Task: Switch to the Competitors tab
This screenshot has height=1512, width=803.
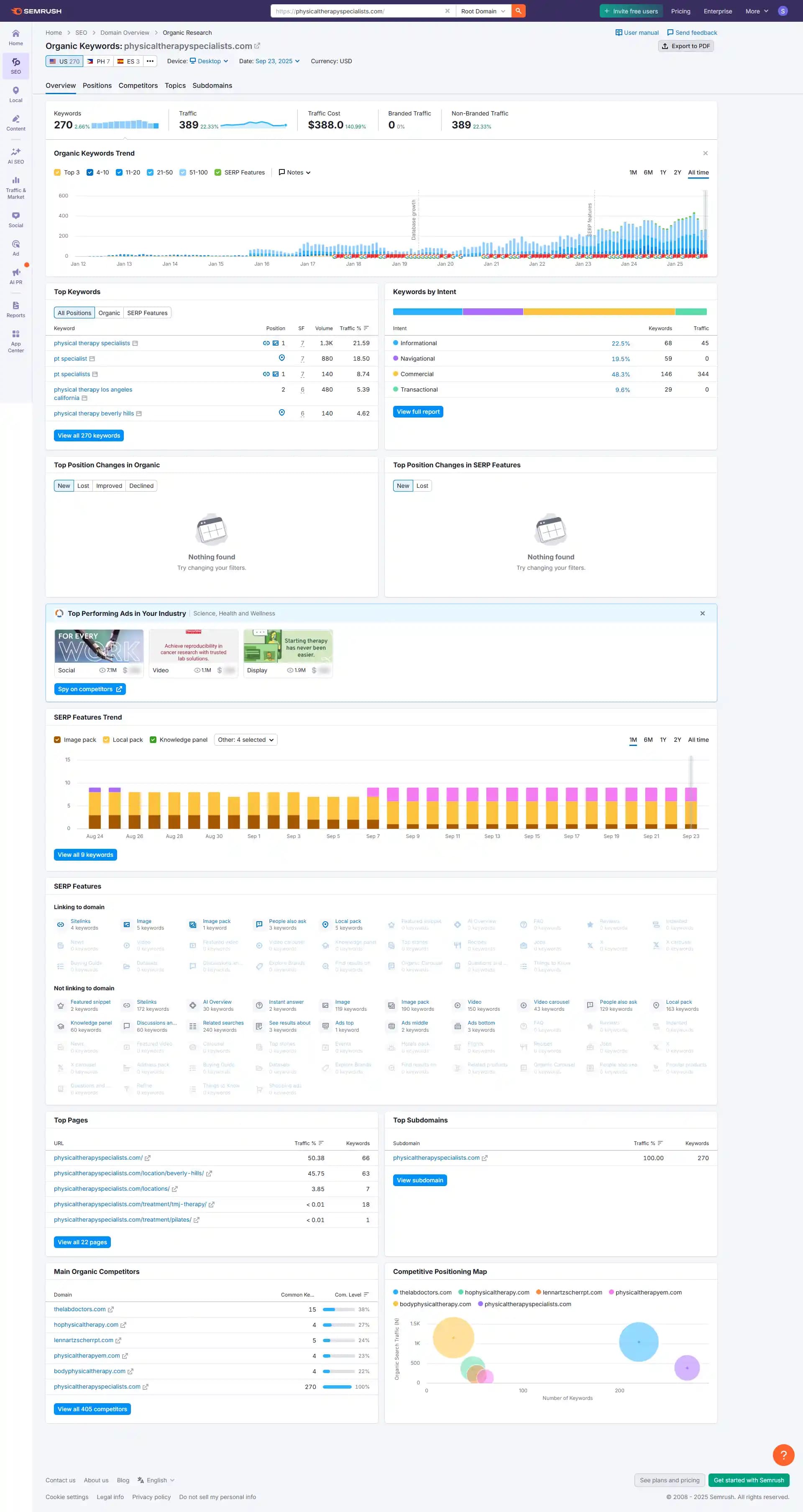Action: 138,86
